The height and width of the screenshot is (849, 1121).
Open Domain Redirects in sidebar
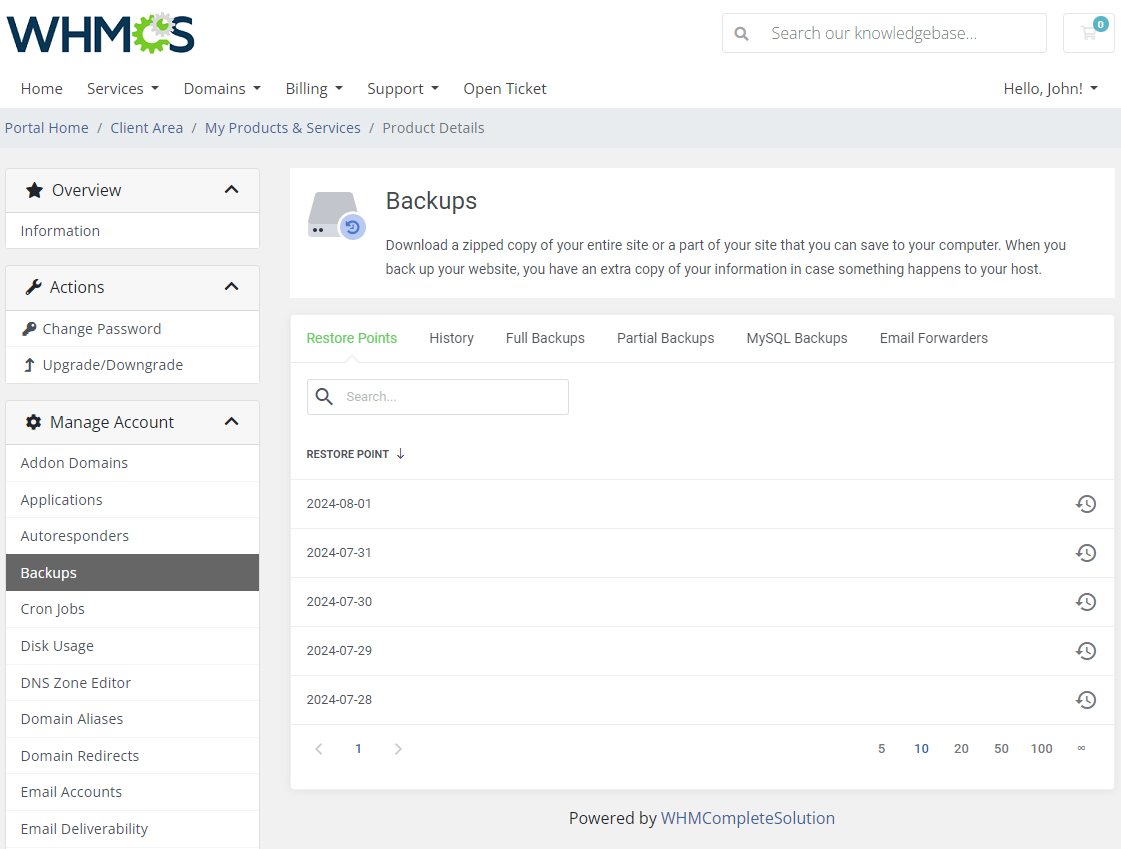[x=132, y=756]
